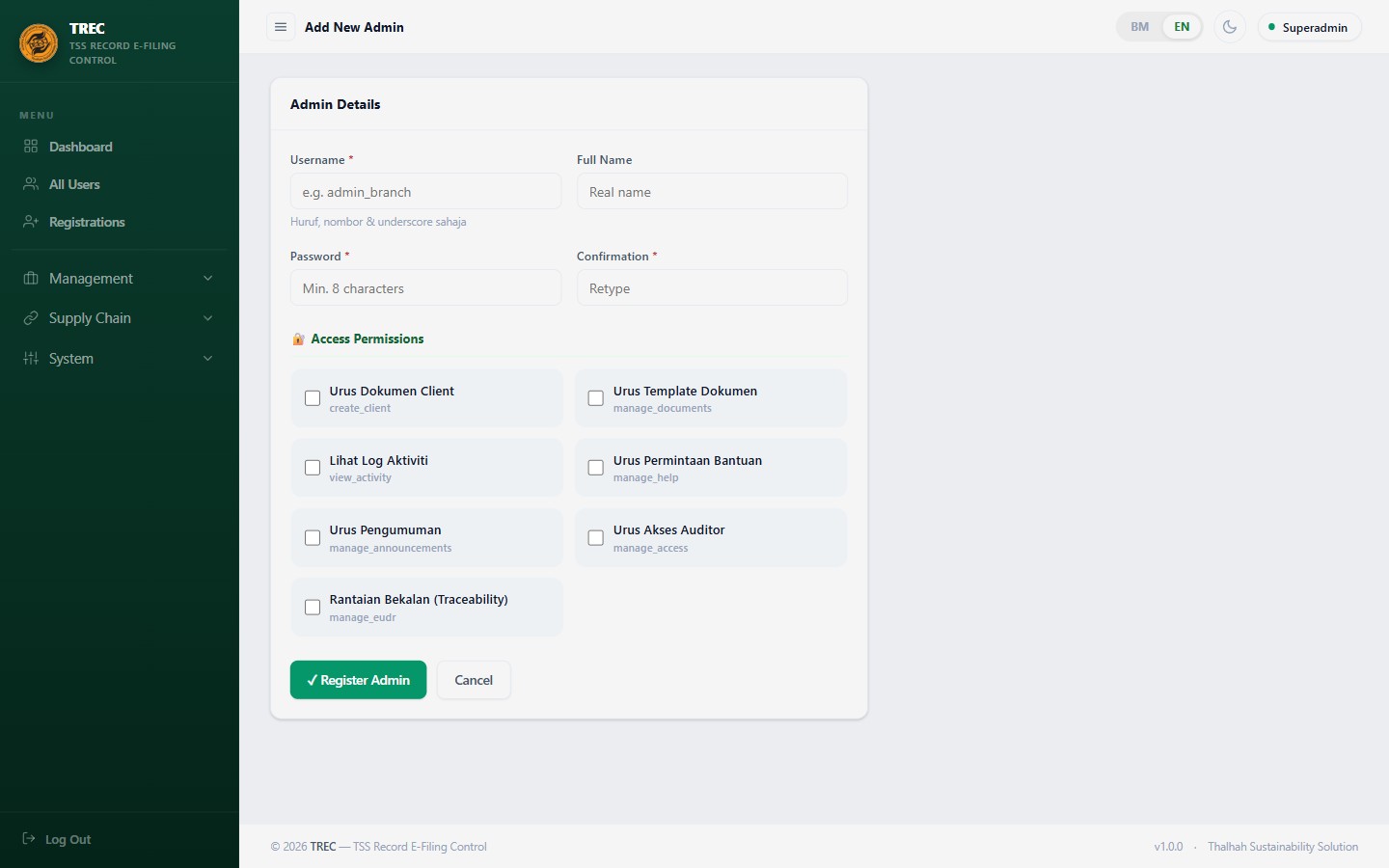
Task: Open Dashboard via its grid icon
Action: click(31, 147)
